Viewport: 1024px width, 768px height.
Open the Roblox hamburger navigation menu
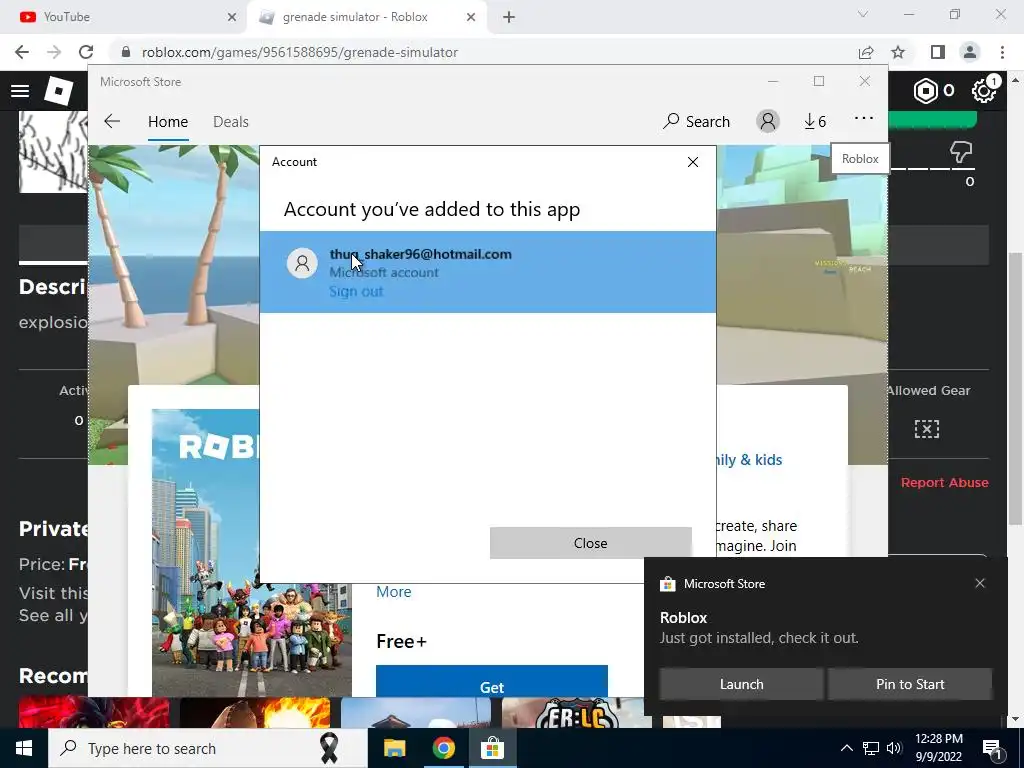(20, 91)
